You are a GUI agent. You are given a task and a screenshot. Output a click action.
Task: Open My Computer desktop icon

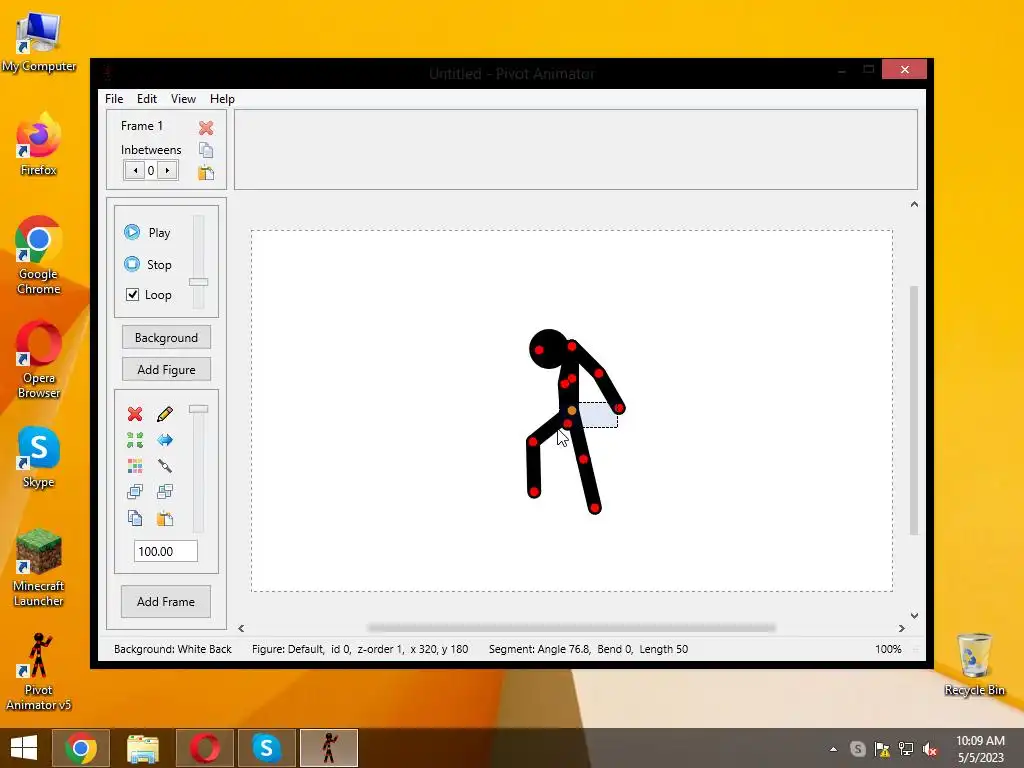[39, 42]
